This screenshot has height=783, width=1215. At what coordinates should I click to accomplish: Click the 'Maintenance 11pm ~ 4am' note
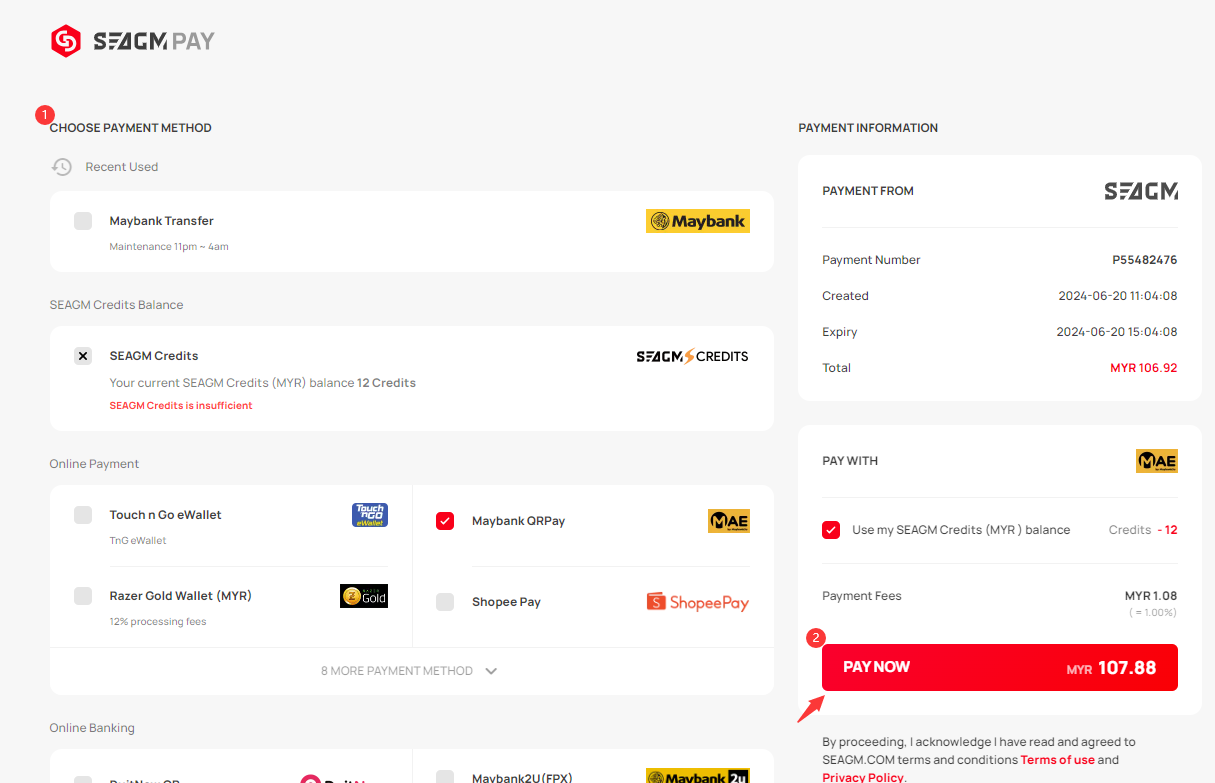coord(169,247)
